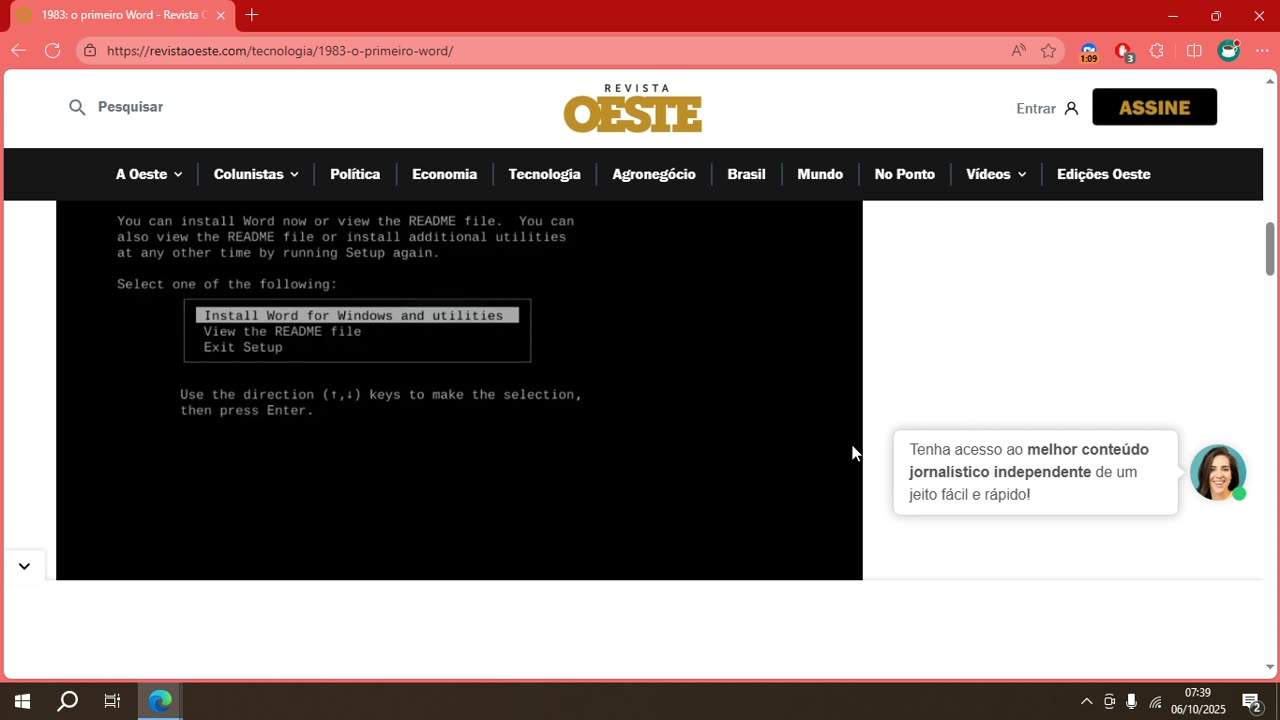Viewport: 1280px width, 720px height.
Task: Click the network tray icon
Action: (1155, 701)
